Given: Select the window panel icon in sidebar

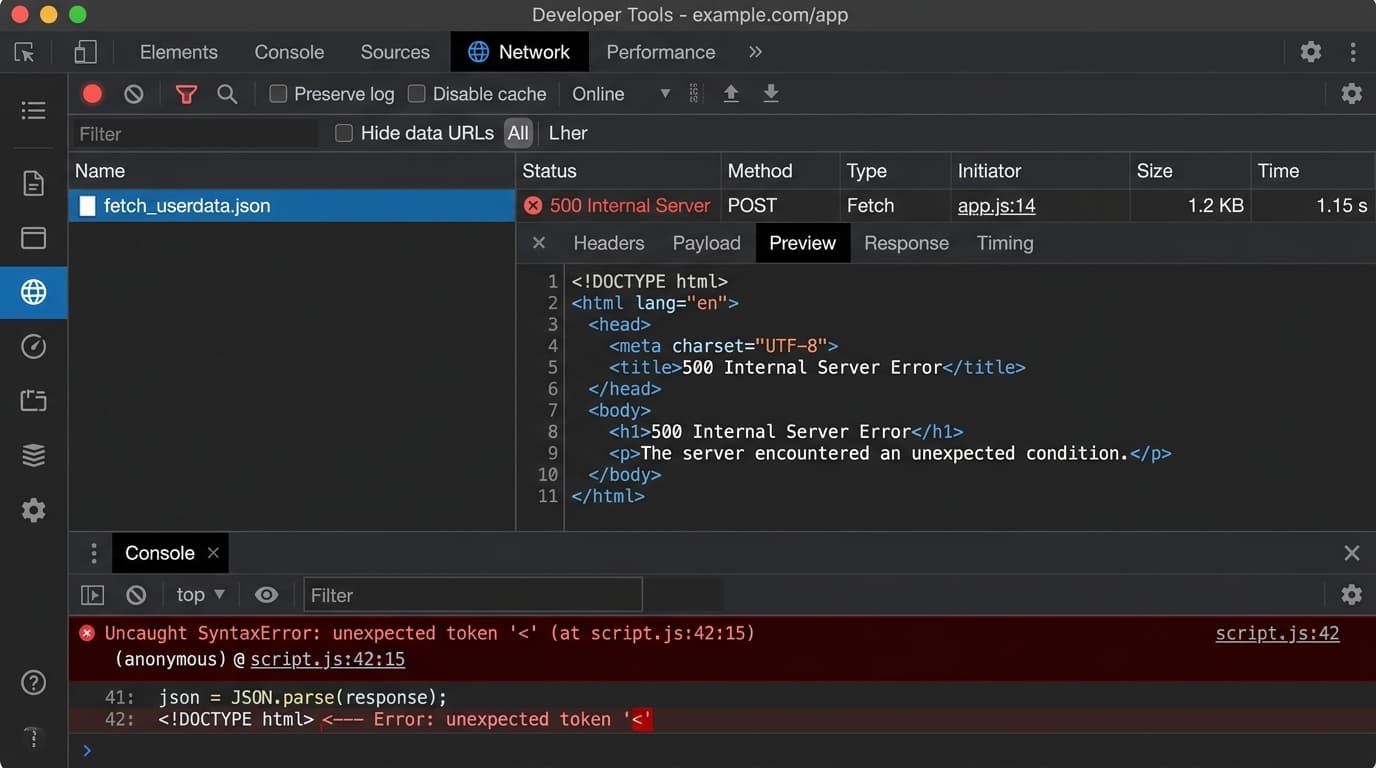Looking at the screenshot, I should [33, 238].
